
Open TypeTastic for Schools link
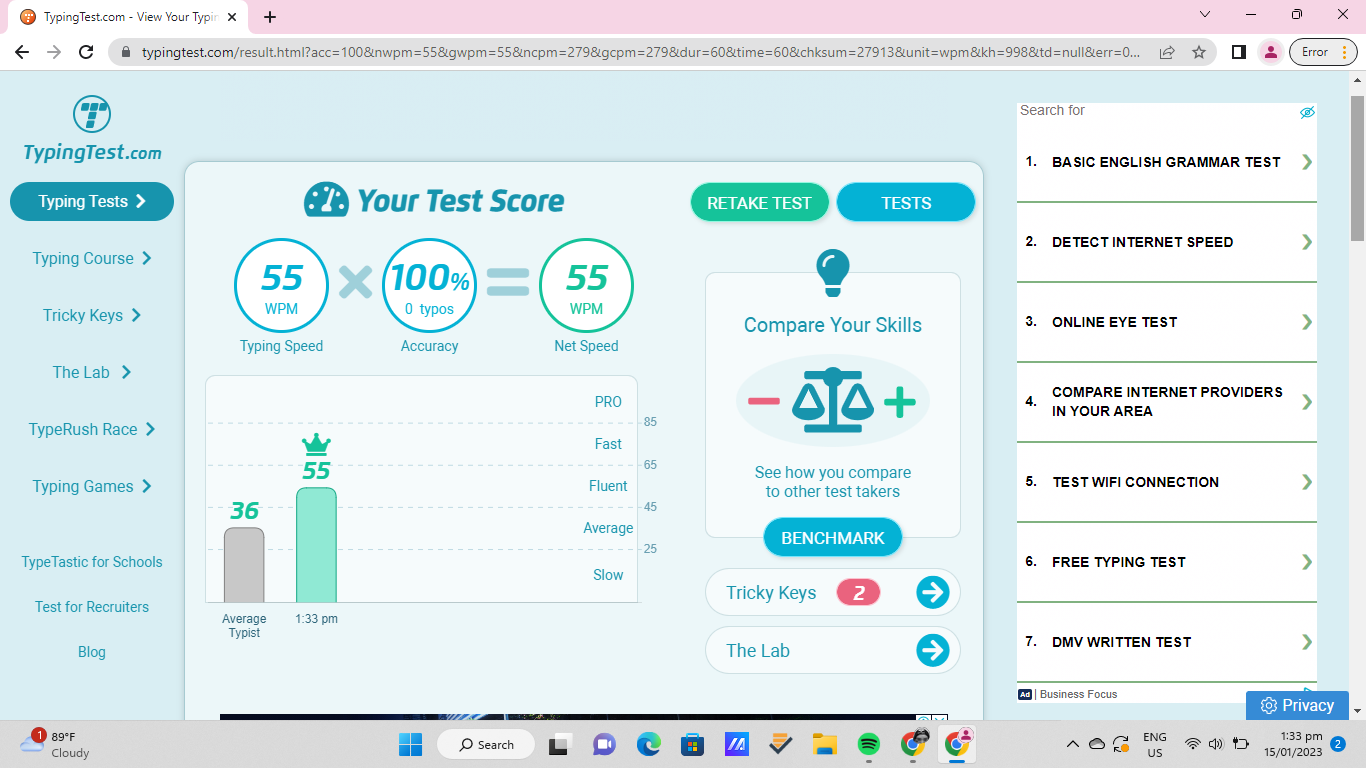pyautogui.click(x=92, y=562)
